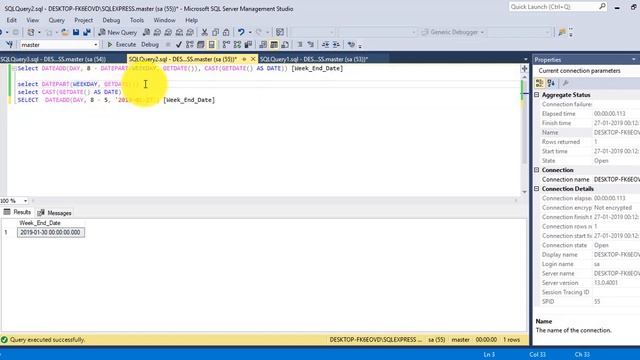Image resolution: width=640 pixels, height=360 pixels.
Task: Click the Activity Monitor icon
Action: [280, 32]
